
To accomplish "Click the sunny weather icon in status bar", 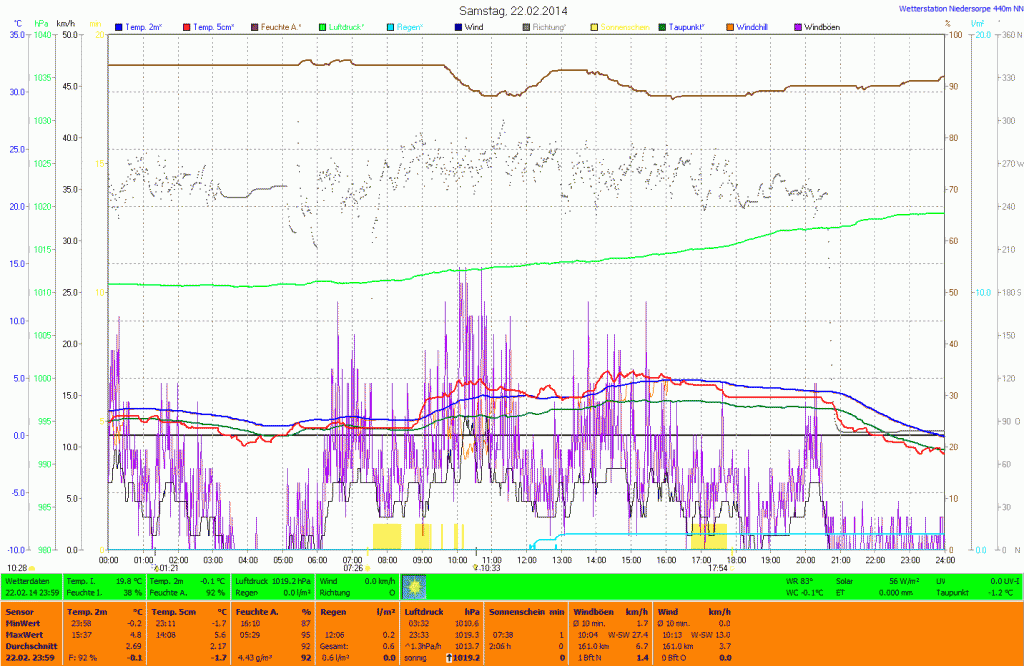I will 415,586.
